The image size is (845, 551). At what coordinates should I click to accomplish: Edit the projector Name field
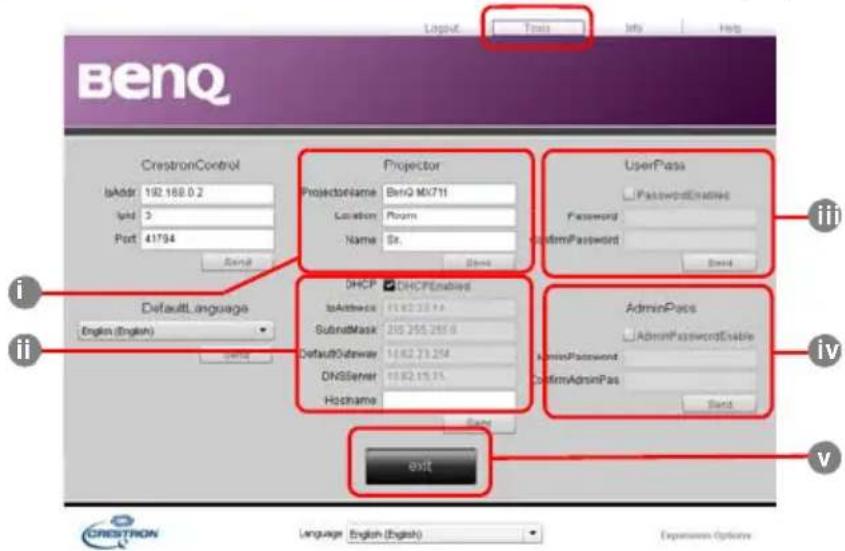coord(448,240)
